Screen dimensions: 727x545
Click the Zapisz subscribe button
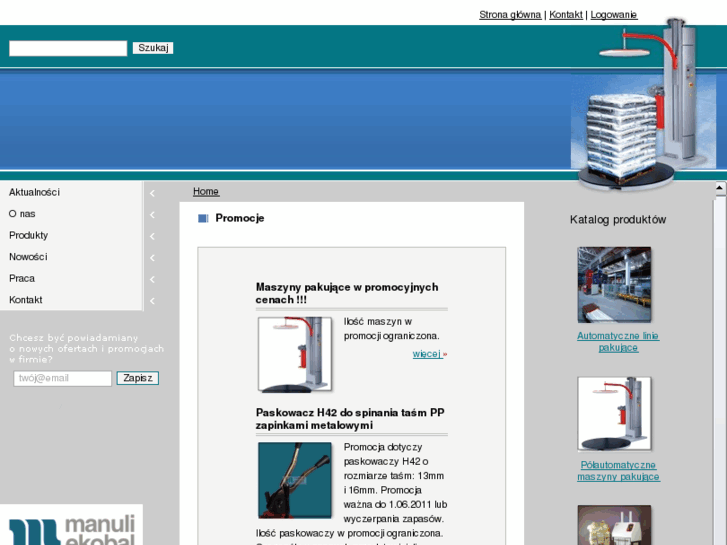138,378
